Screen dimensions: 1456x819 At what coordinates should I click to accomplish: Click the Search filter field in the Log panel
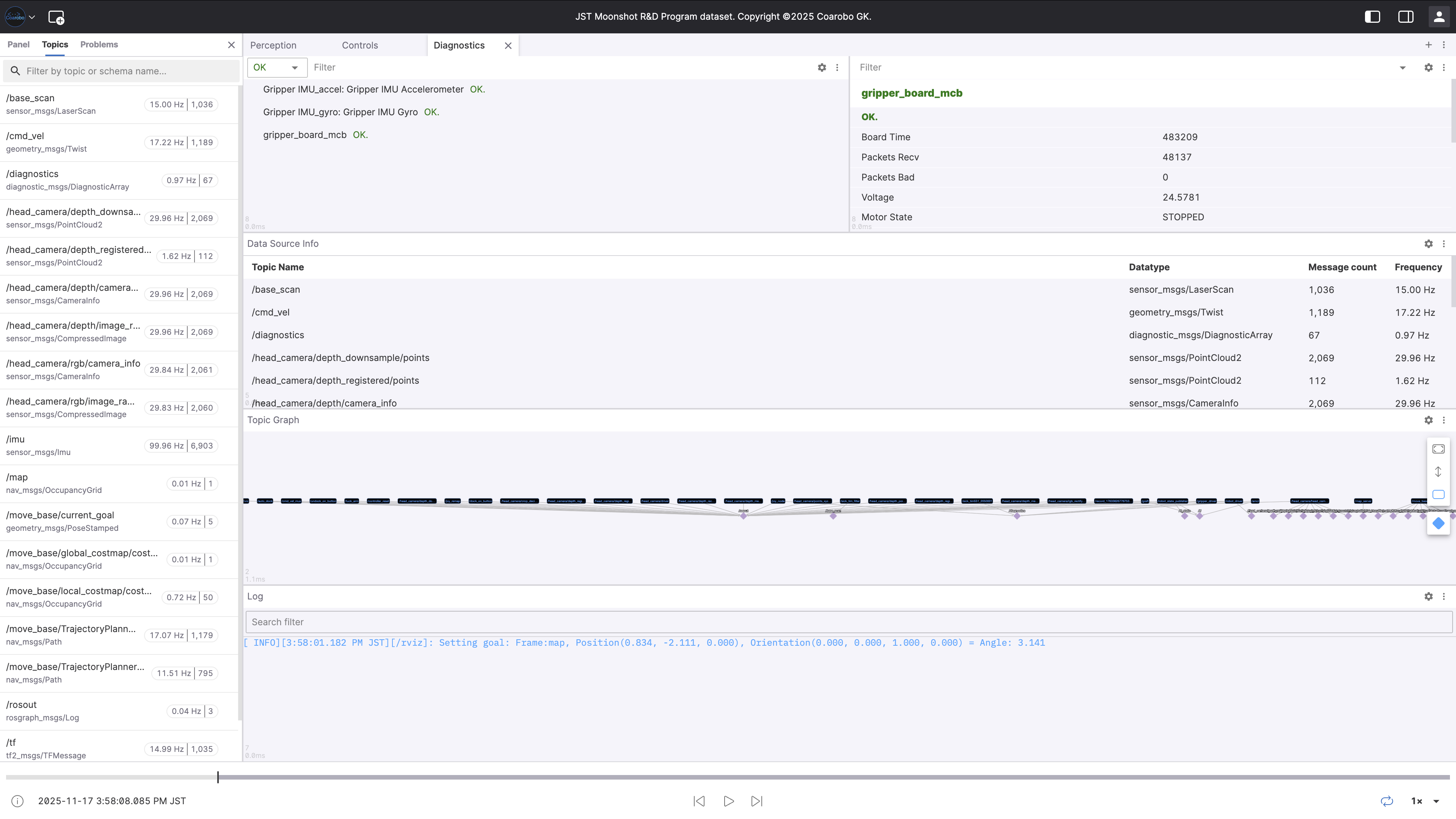click(565, 622)
